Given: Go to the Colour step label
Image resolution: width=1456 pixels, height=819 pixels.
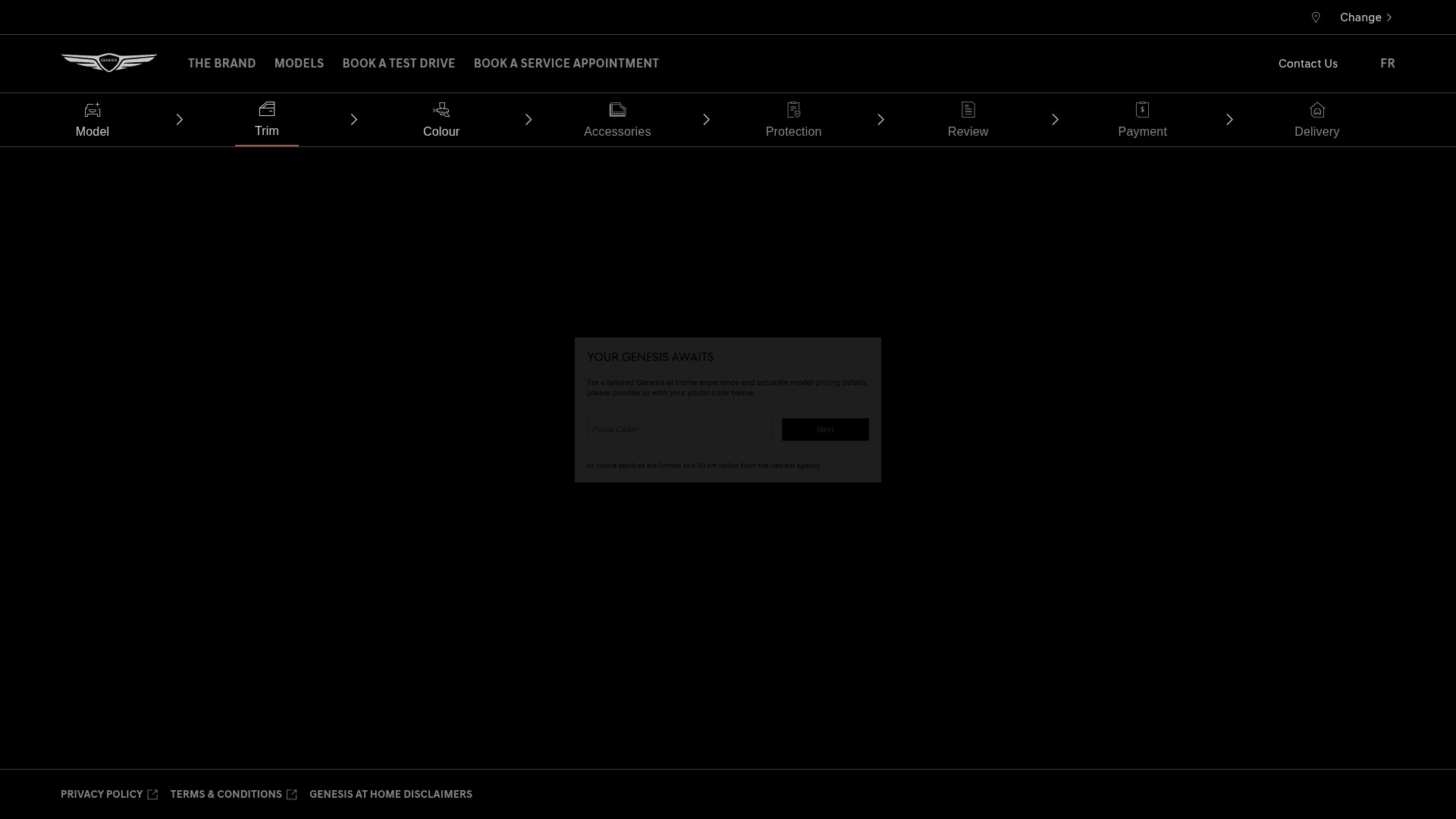Looking at the screenshot, I should tap(441, 132).
